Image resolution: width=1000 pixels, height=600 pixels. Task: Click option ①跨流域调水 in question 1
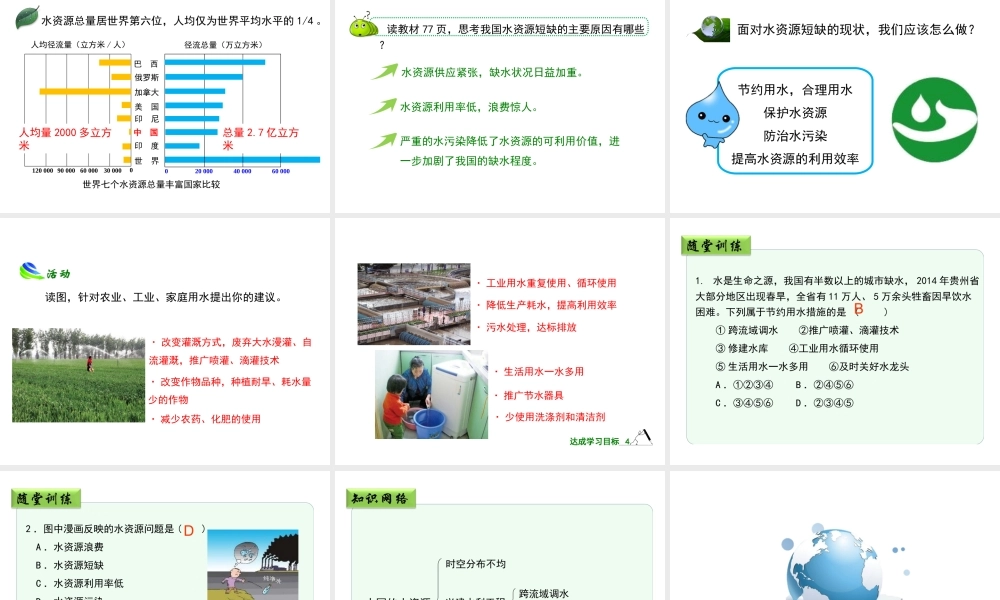coord(747,330)
